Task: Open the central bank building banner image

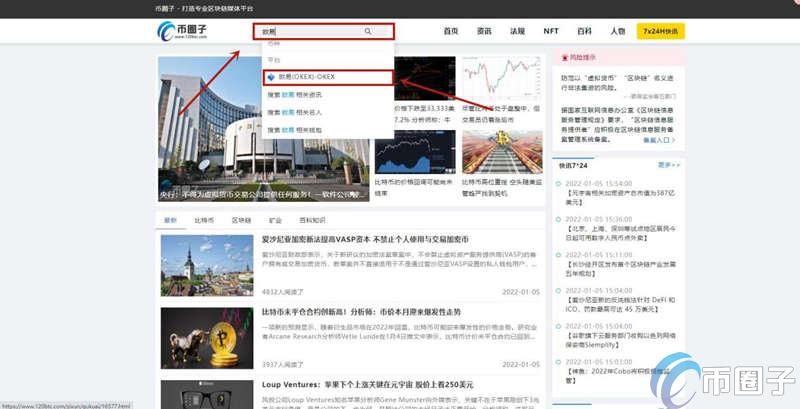Action: pyautogui.click(x=263, y=129)
